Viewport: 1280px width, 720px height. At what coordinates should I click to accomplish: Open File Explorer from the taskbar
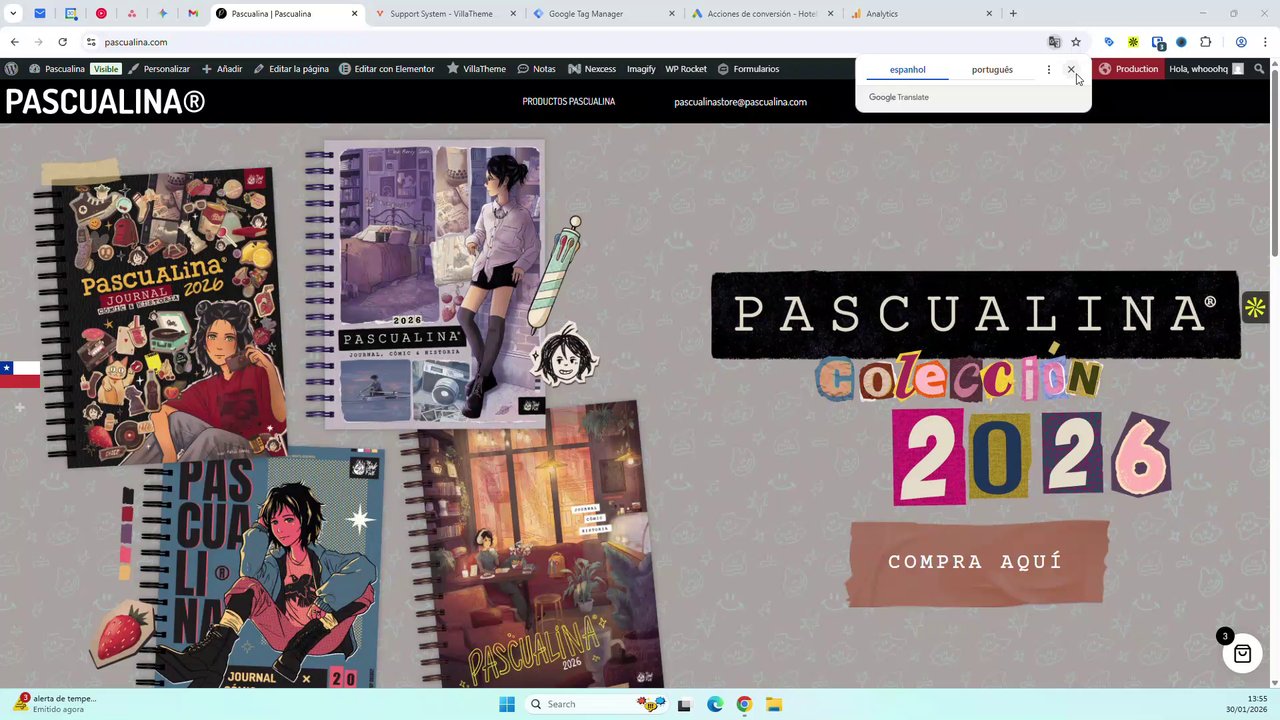tap(774, 704)
